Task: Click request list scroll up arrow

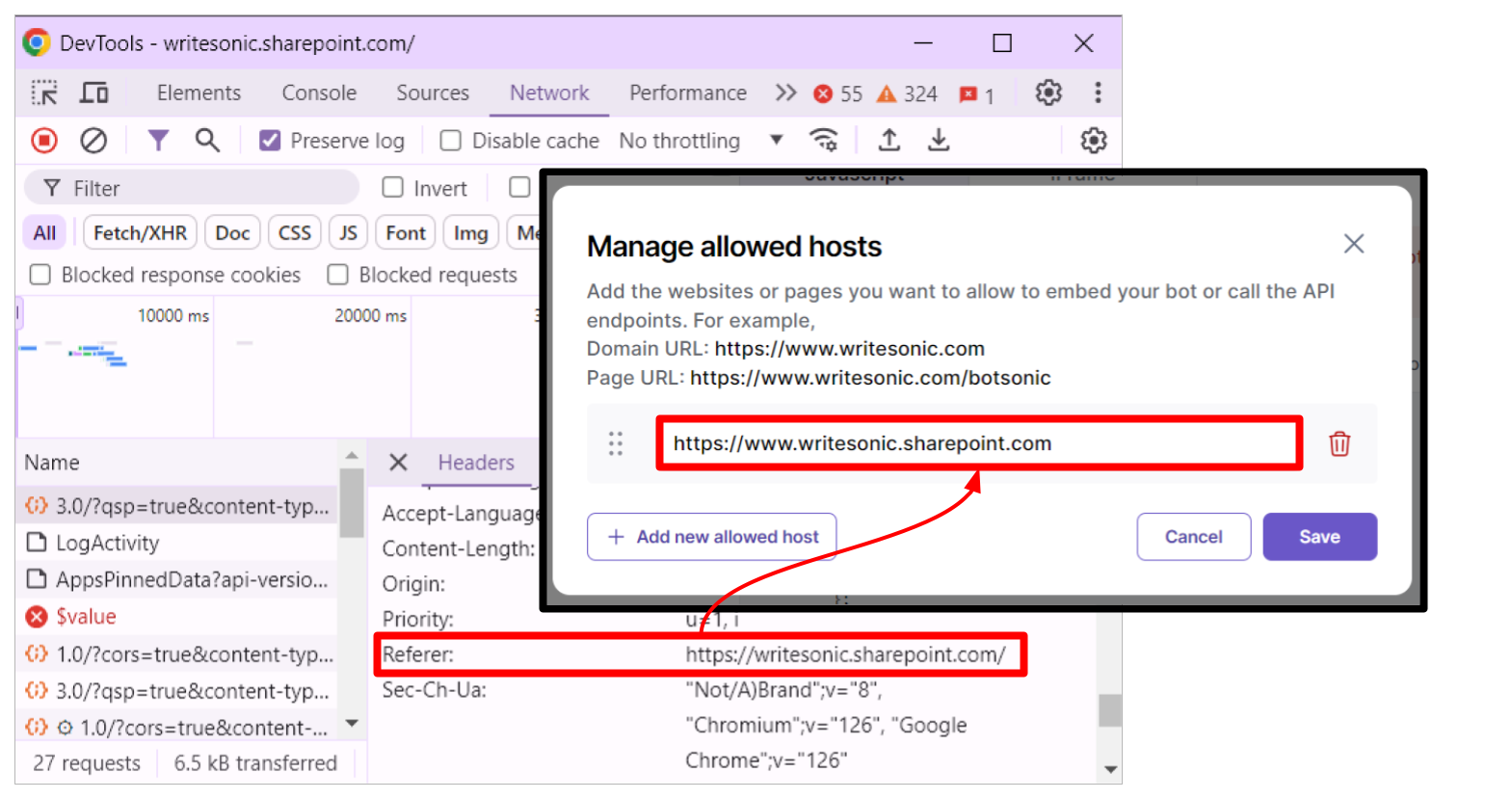Action: [x=352, y=455]
